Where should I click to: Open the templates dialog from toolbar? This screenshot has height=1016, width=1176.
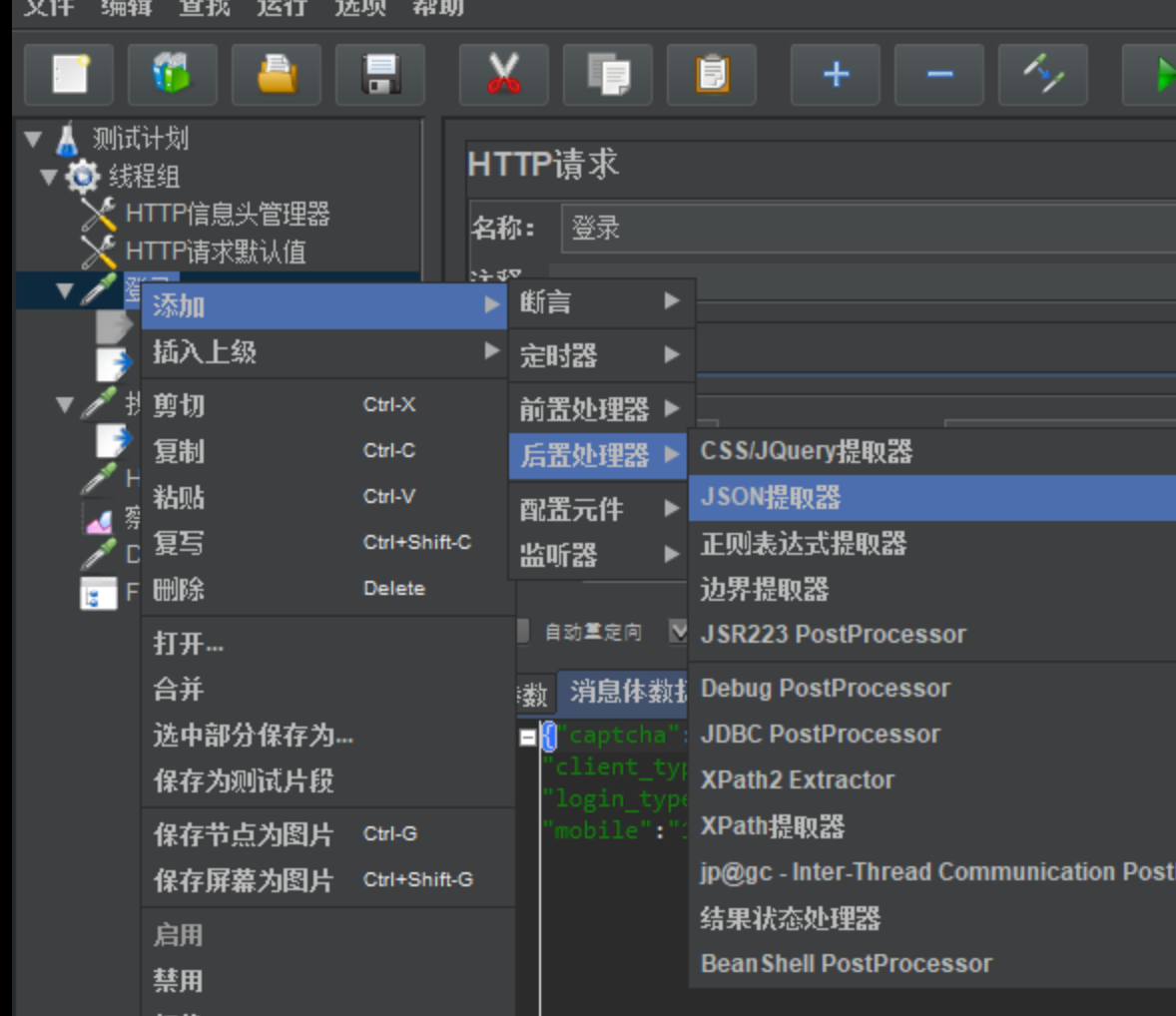pyautogui.click(x=172, y=75)
